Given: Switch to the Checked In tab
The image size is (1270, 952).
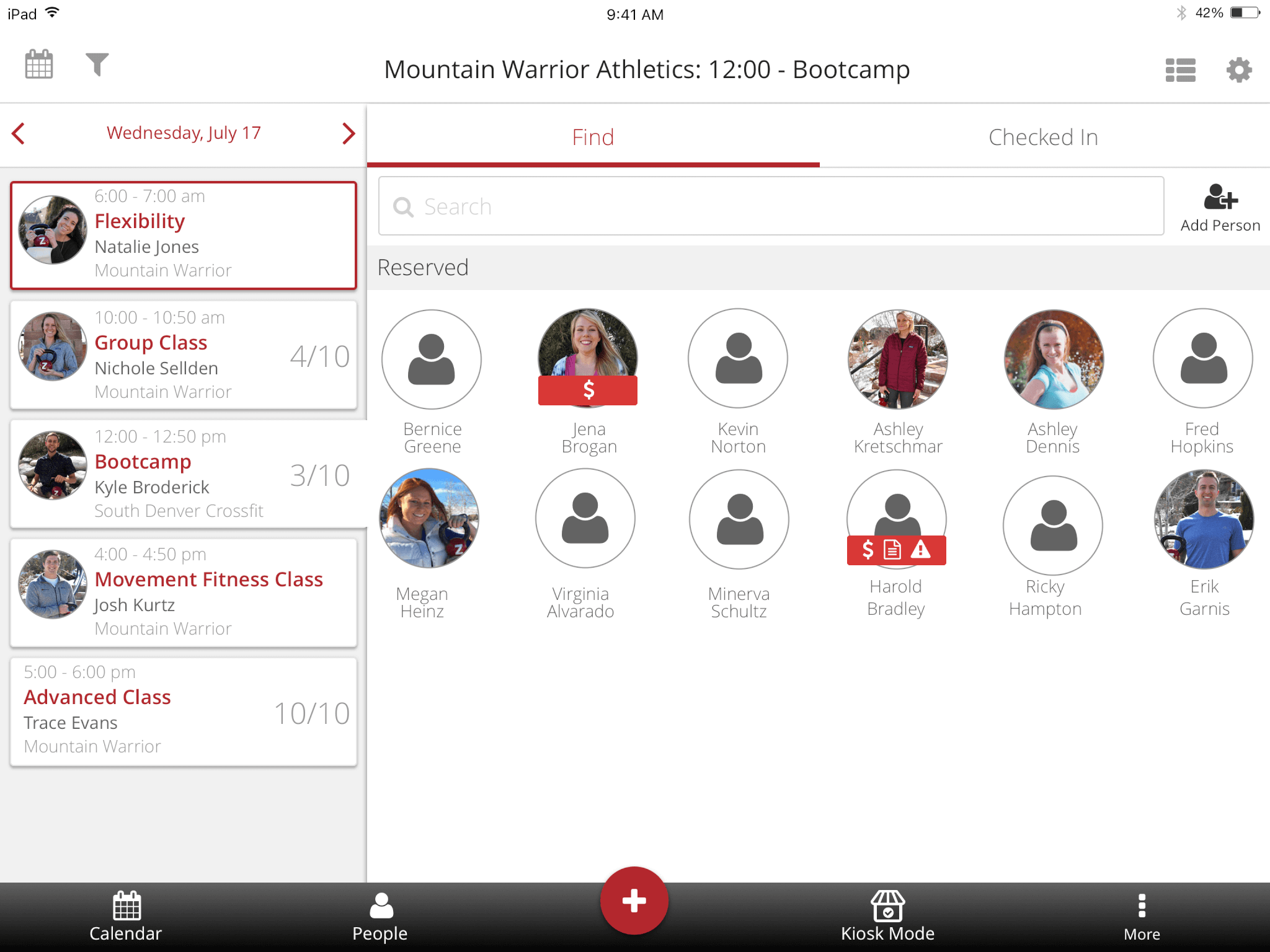Looking at the screenshot, I should tap(1043, 137).
